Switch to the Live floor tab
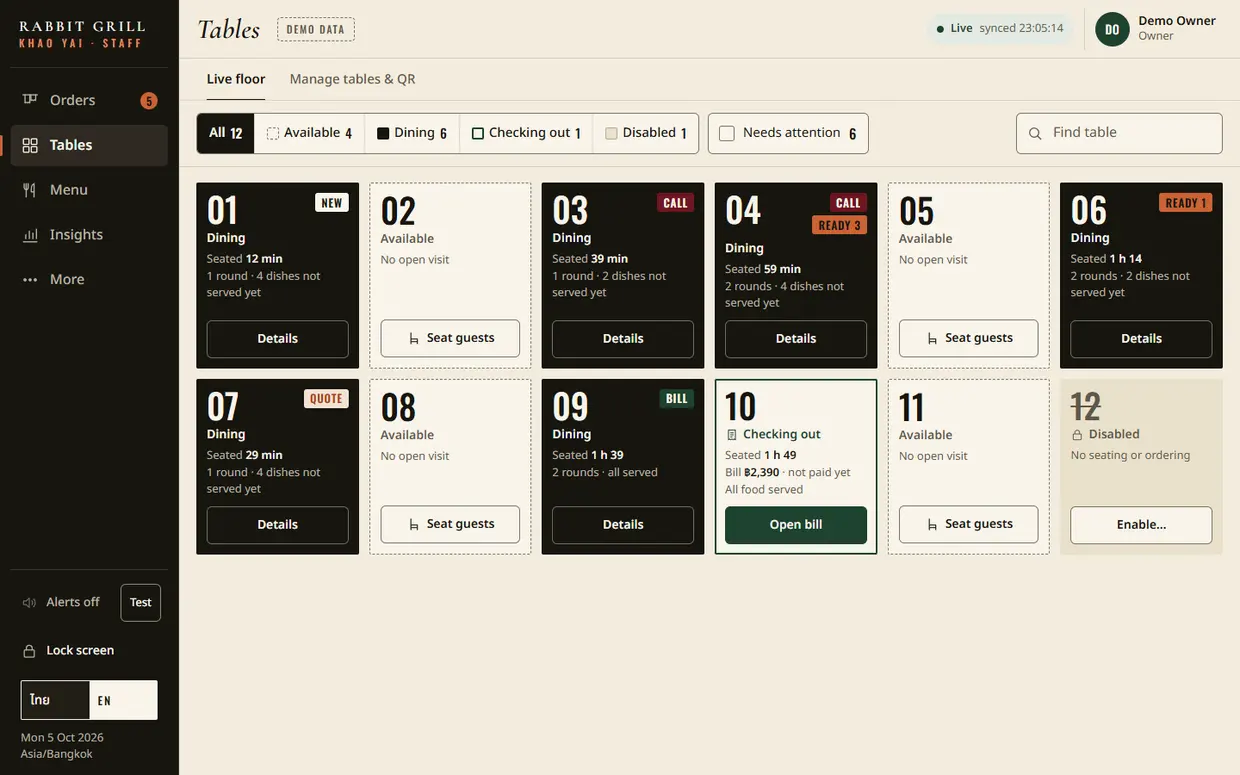The height and width of the screenshot is (775, 1240). [236, 79]
